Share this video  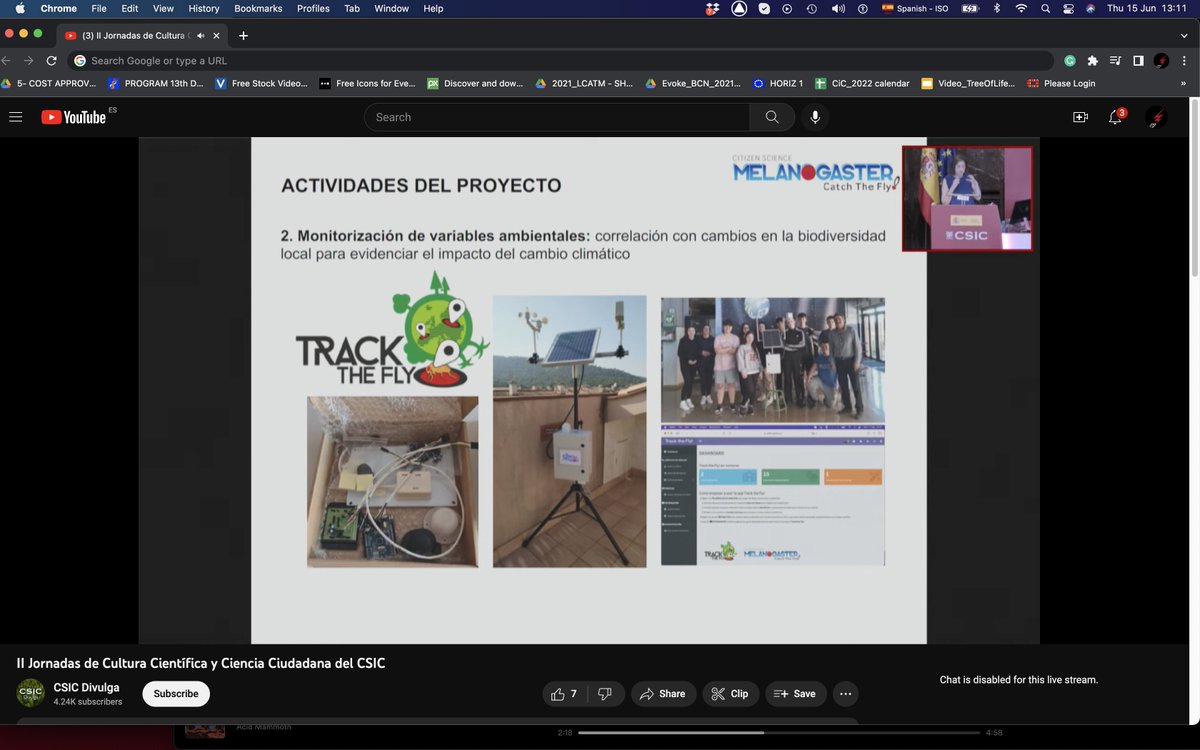point(662,694)
